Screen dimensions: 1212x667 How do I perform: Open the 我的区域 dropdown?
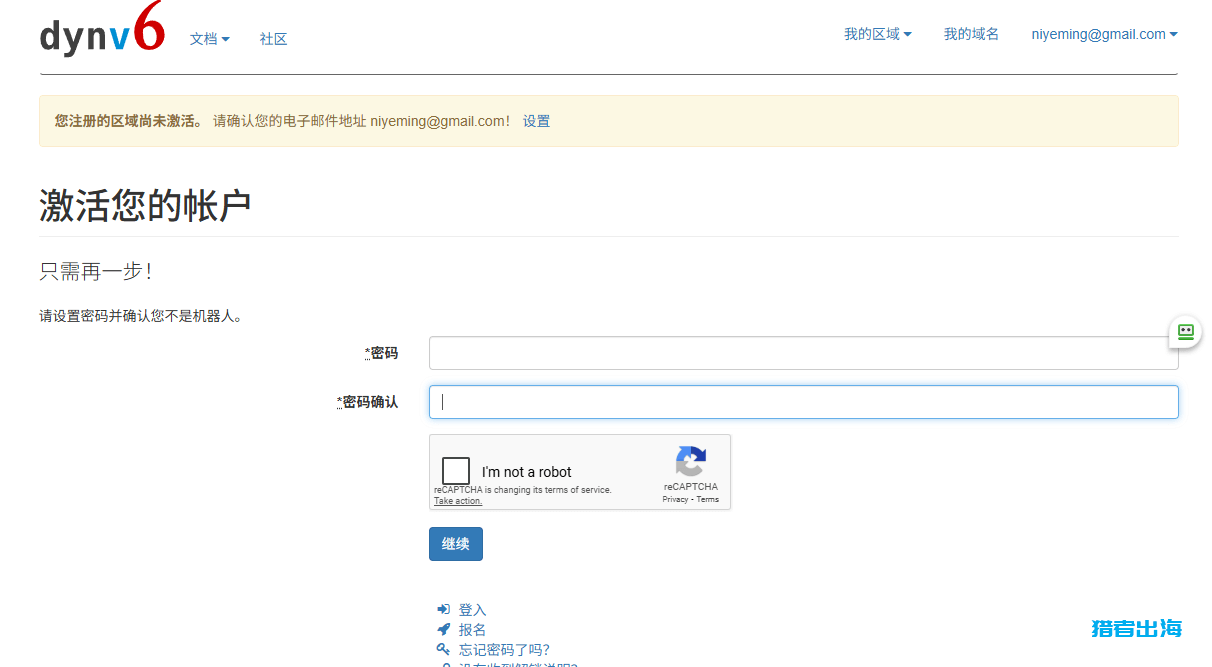click(877, 34)
